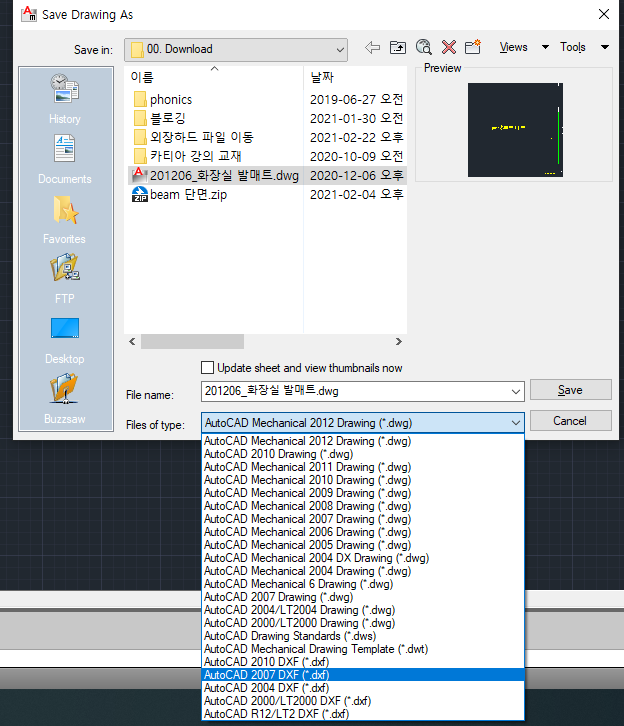This screenshot has height=726, width=624.
Task: Click date 2019-06-27 of phonics folder
Action: 356,100
